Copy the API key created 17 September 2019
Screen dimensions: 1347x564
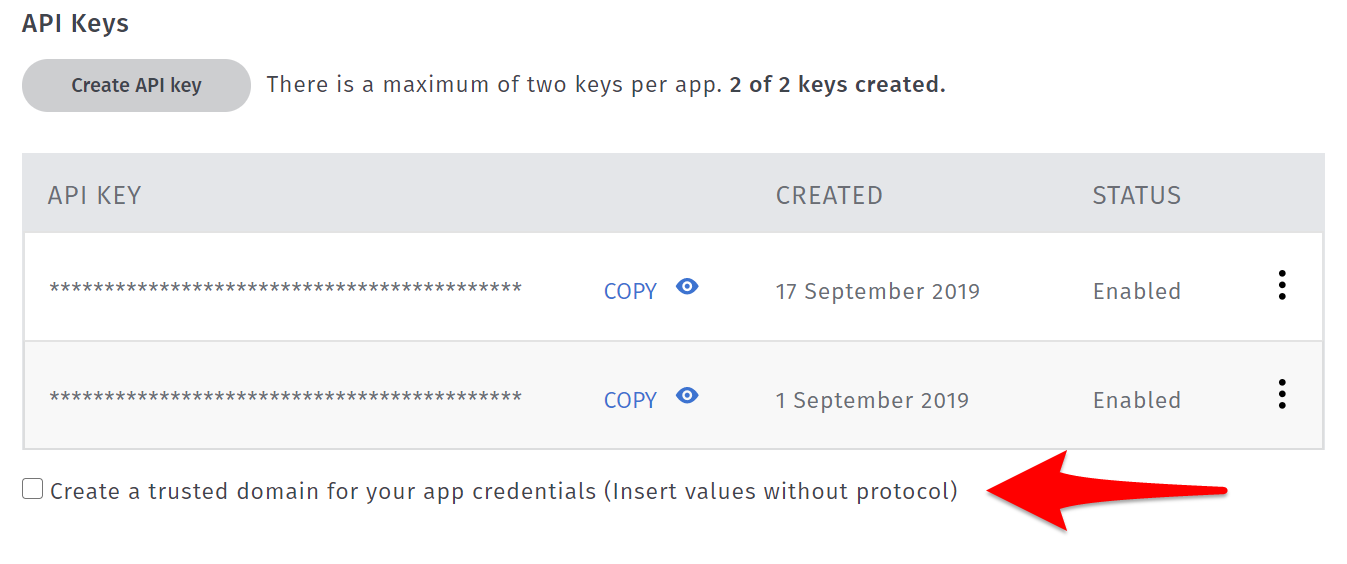click(x=630, y=292)
